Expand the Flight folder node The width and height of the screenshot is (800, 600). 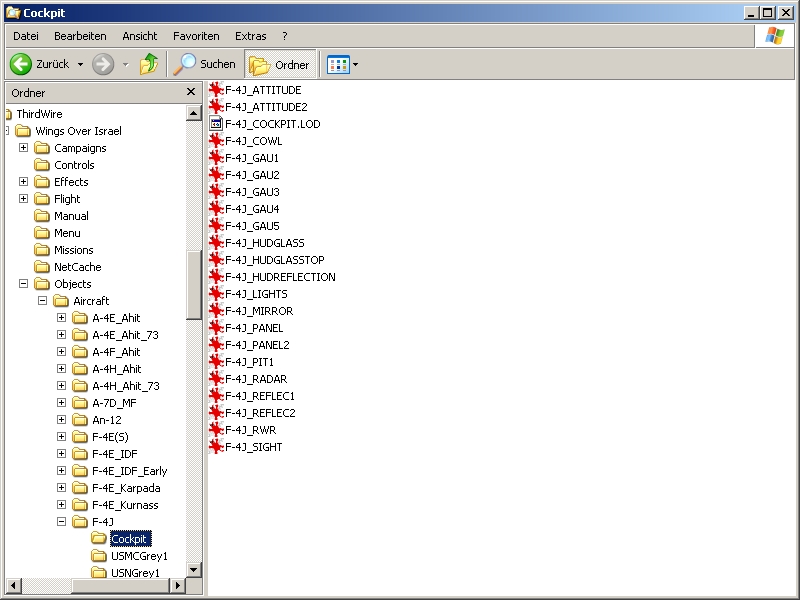pos(23,198)
